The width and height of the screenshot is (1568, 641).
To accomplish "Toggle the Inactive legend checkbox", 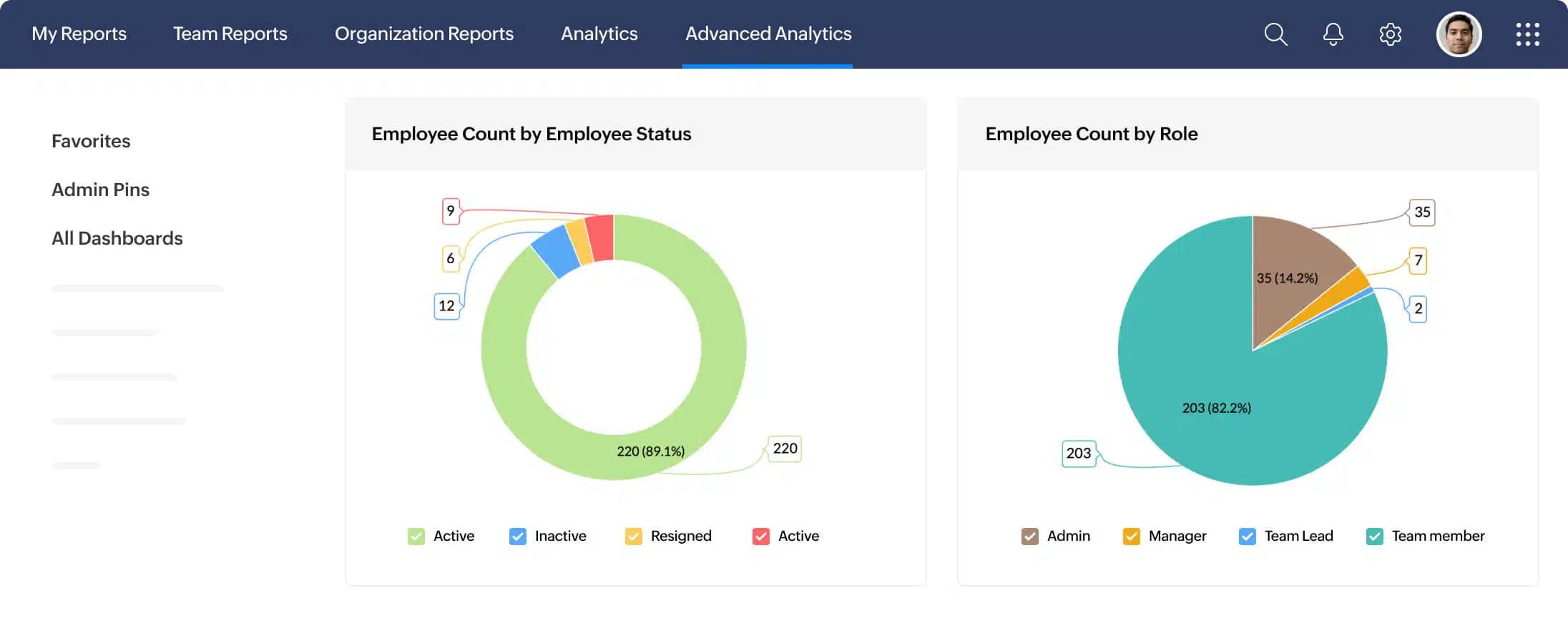I will tap(518, 537).
